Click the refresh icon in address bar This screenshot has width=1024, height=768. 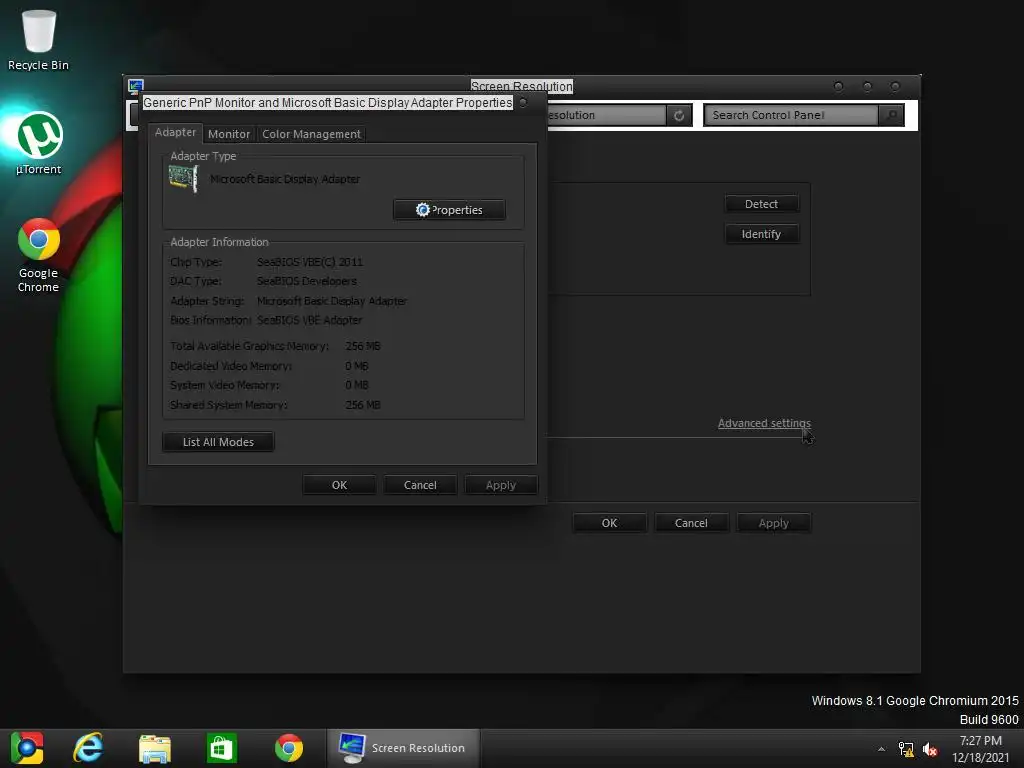click(x=679, y=116)
